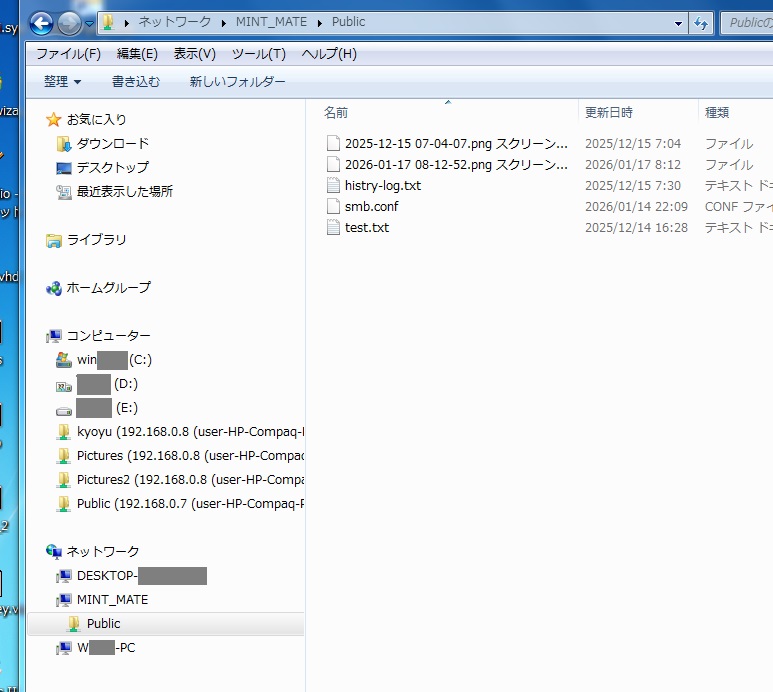Select the histry-log.txt file icon
The width and height of the screenshot is (773, 692).
pos(334,186)
